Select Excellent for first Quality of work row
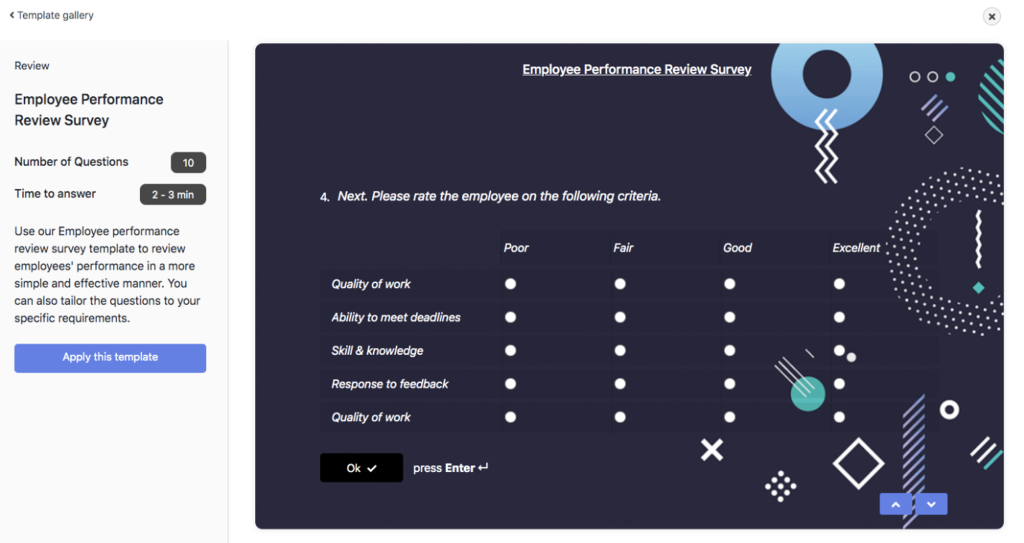 840,284
